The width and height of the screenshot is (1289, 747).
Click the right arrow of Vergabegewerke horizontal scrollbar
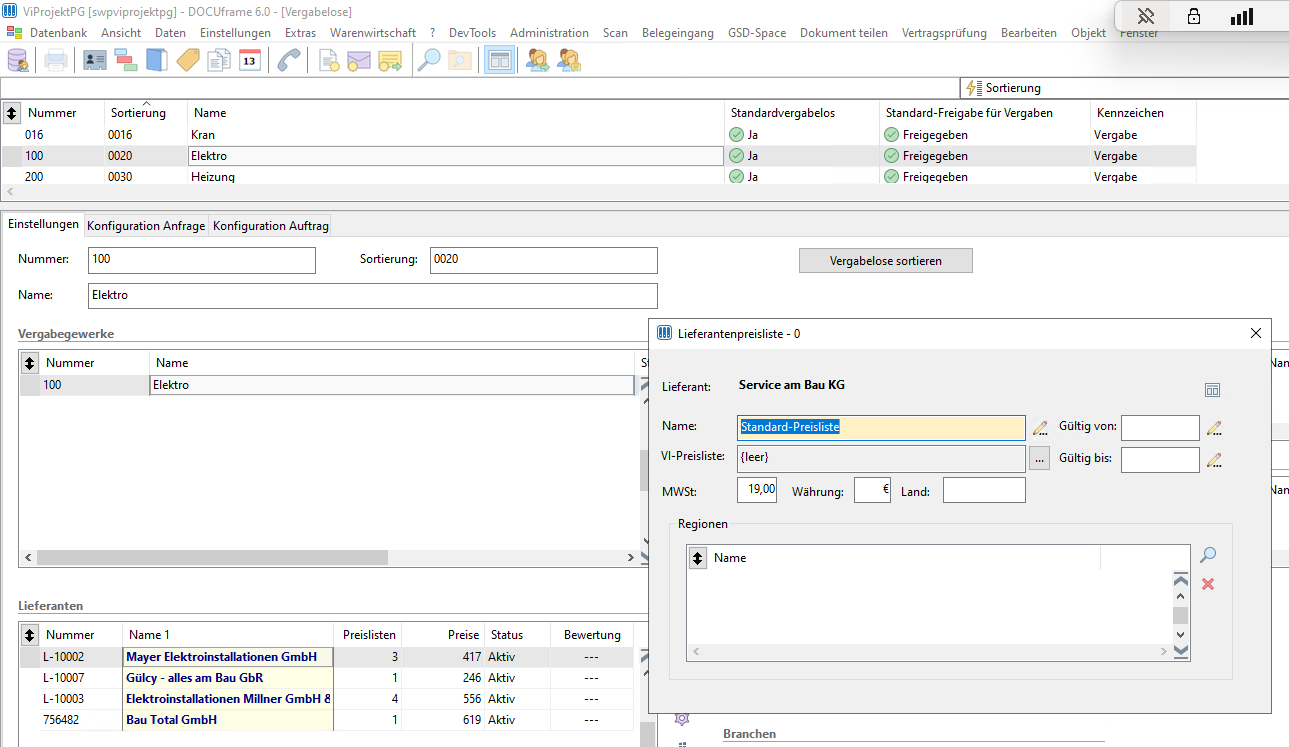[x=630, y=558]
